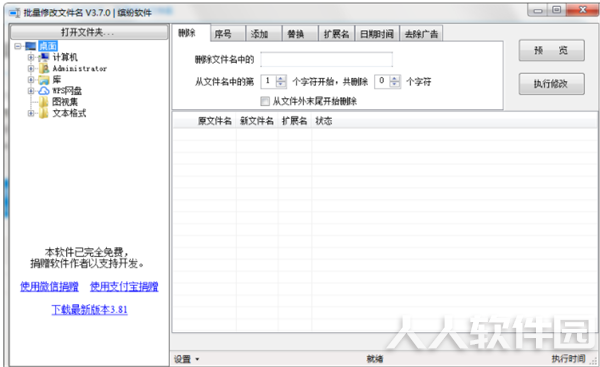Expand the WPS网盘 tree node

pyautogui.click(x=31, y=91)
